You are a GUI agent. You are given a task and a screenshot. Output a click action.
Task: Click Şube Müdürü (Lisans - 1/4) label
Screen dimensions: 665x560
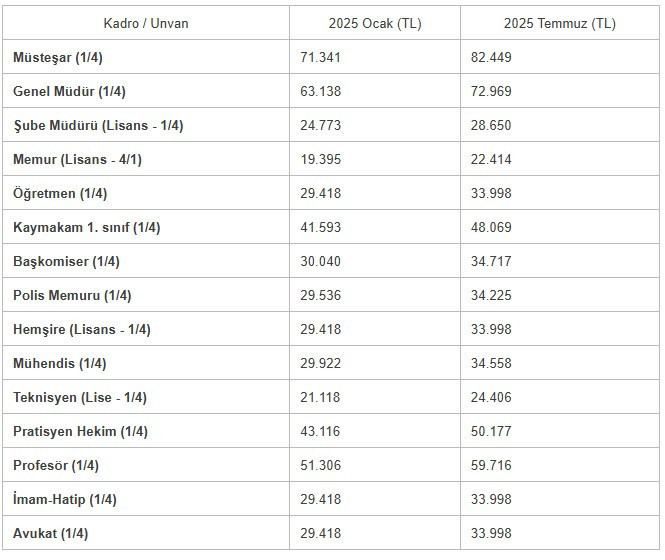point(98,126)
